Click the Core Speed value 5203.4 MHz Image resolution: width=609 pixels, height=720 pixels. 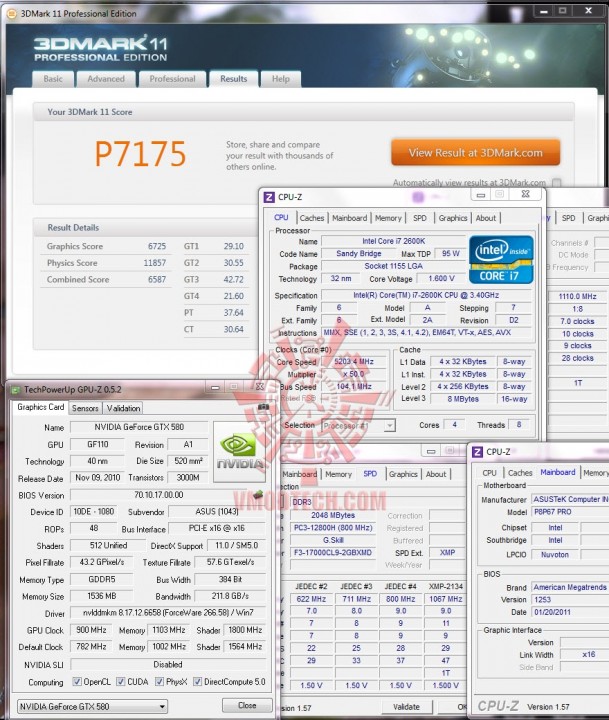pyautogui.click(x=354, y=362)
